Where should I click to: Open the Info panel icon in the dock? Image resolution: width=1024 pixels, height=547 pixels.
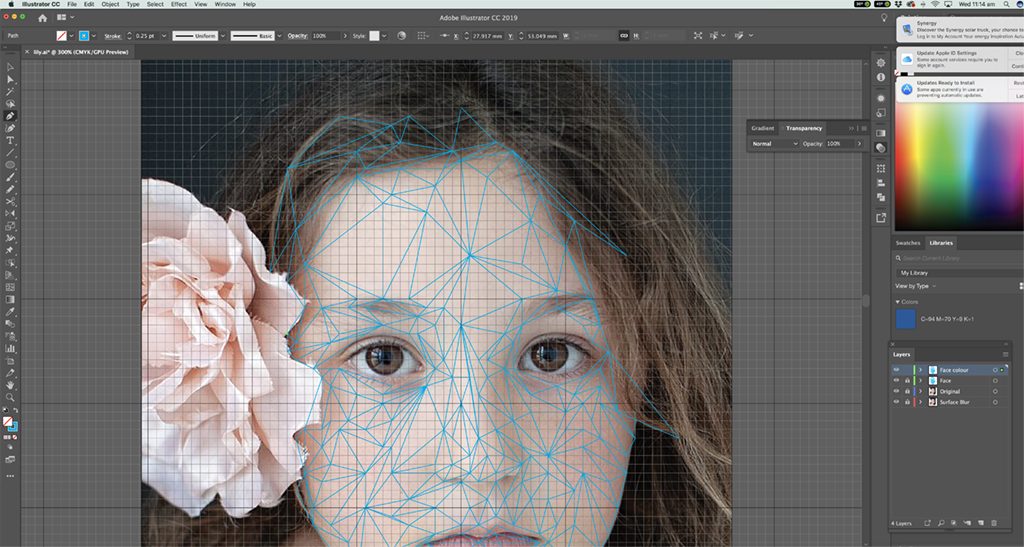tap(881, 77)
